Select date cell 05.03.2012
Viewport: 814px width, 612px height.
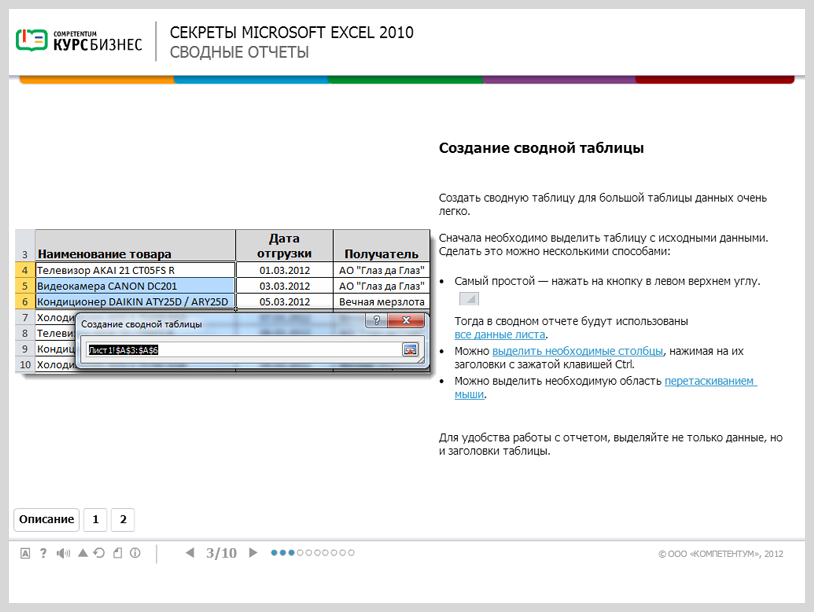pos(284,302)
